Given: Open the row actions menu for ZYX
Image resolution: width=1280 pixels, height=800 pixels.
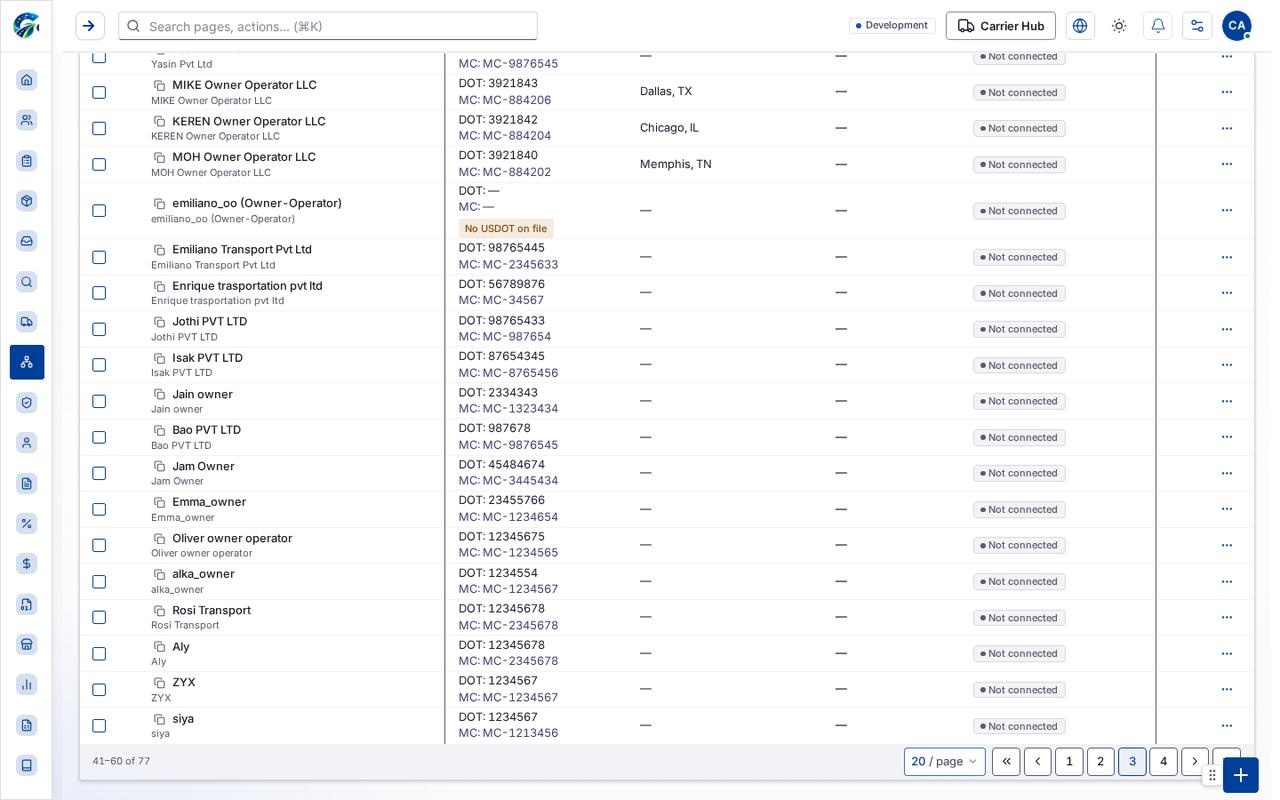Looking at the screenshot, I should pyautogui.click(x=1227, y=690).
